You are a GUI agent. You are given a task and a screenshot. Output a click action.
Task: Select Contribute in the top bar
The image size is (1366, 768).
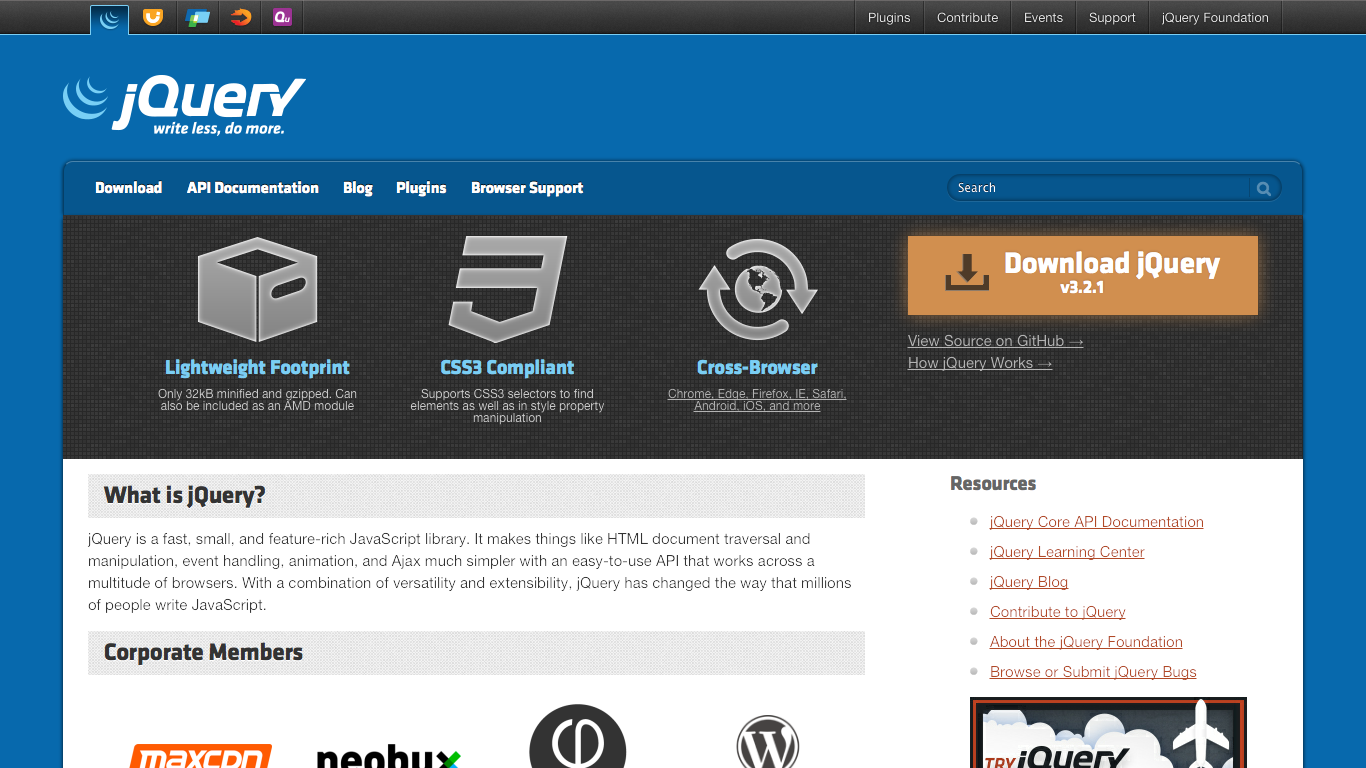point(966,17)
